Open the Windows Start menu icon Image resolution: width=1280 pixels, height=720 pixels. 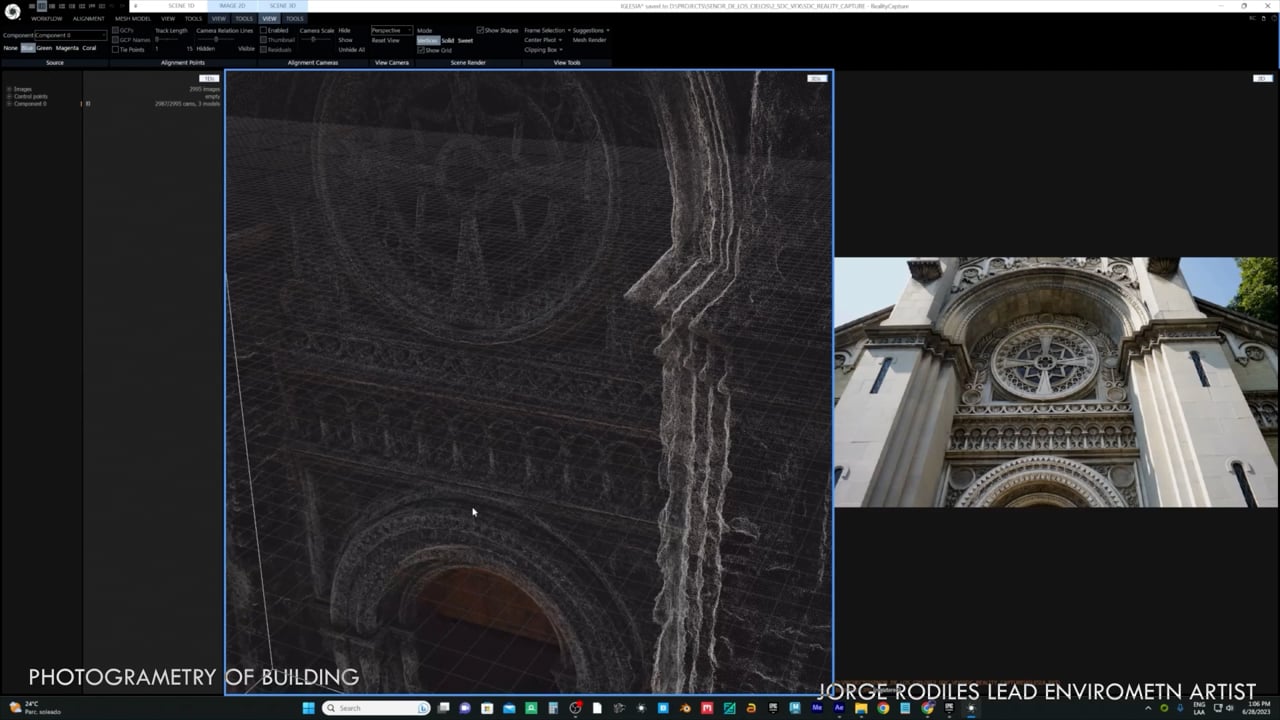[308, 708]
